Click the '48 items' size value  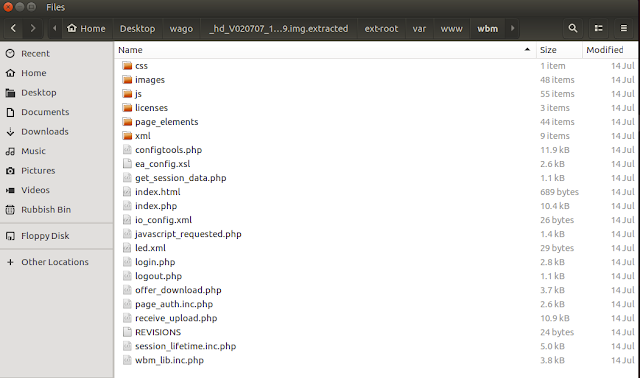pos(557,80)
